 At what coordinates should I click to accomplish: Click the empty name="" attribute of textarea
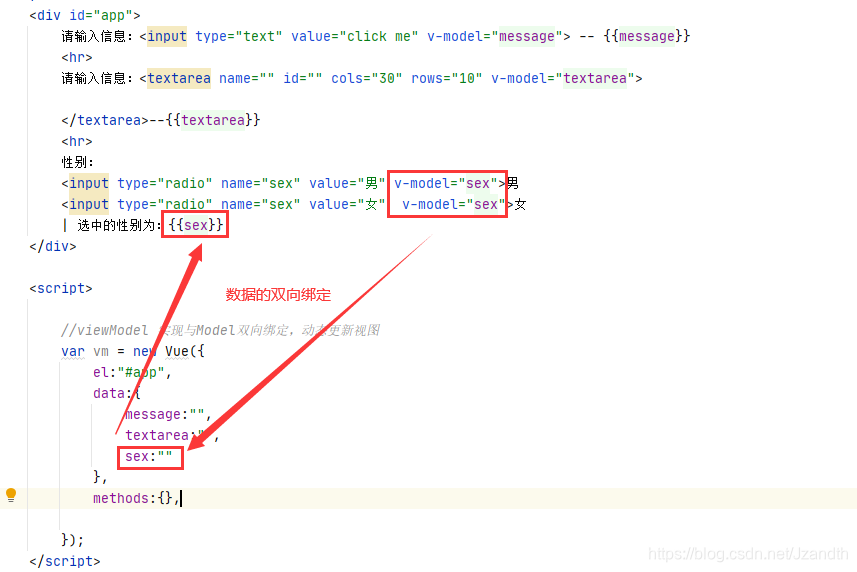coord(246,79)
